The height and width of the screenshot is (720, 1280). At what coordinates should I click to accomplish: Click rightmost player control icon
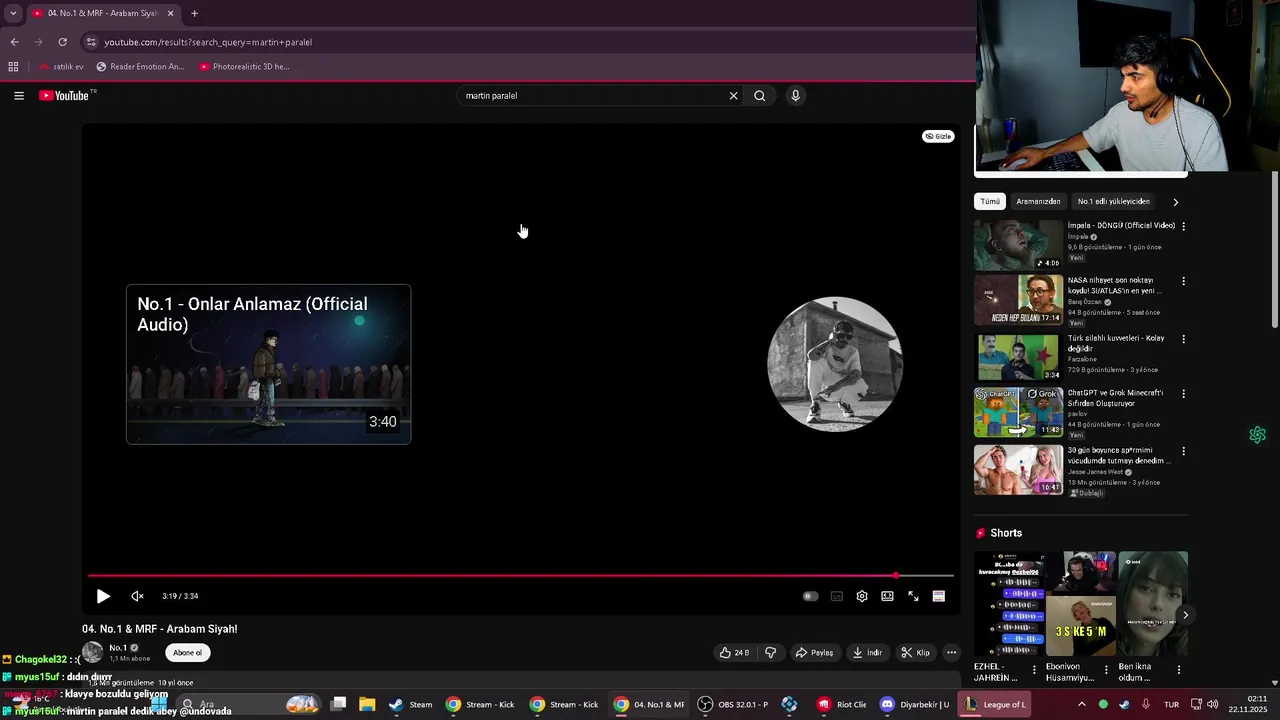click(939, 596)
